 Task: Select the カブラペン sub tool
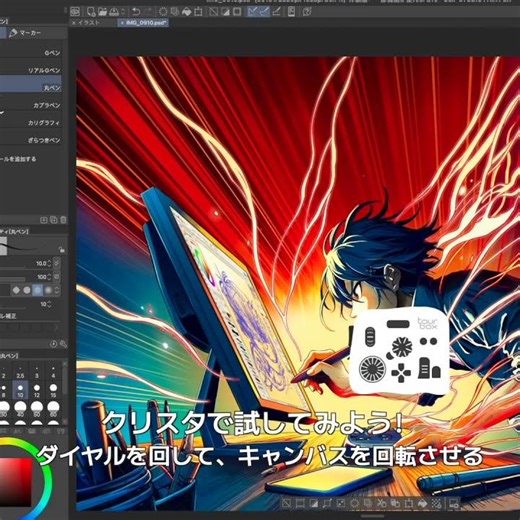coord(31,105)
